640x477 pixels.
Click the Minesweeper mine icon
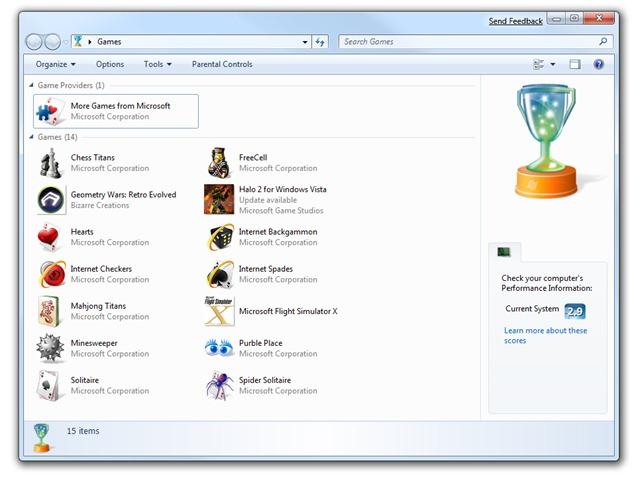(x=51, y=348)
